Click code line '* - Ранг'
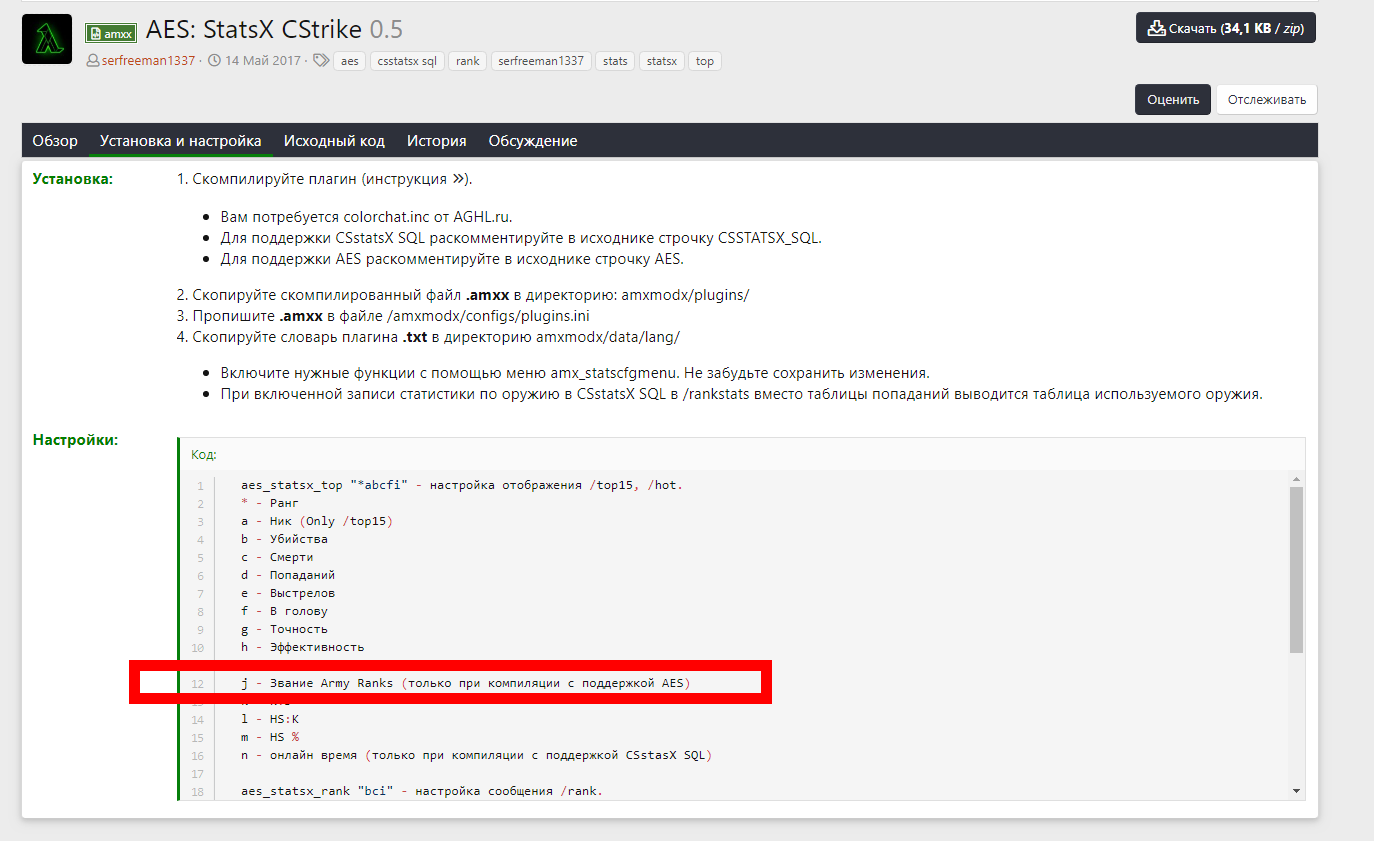 (x=270, y=503)
